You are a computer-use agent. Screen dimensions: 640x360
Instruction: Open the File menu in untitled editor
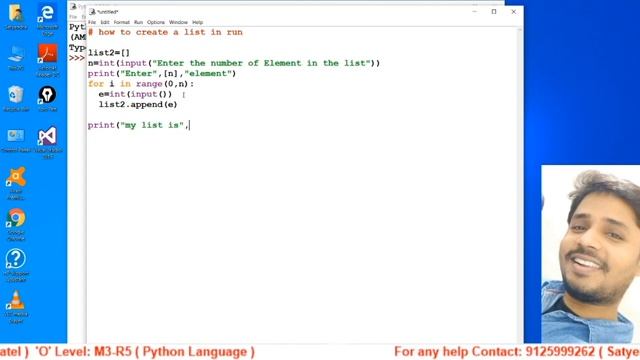coord(92,22)
